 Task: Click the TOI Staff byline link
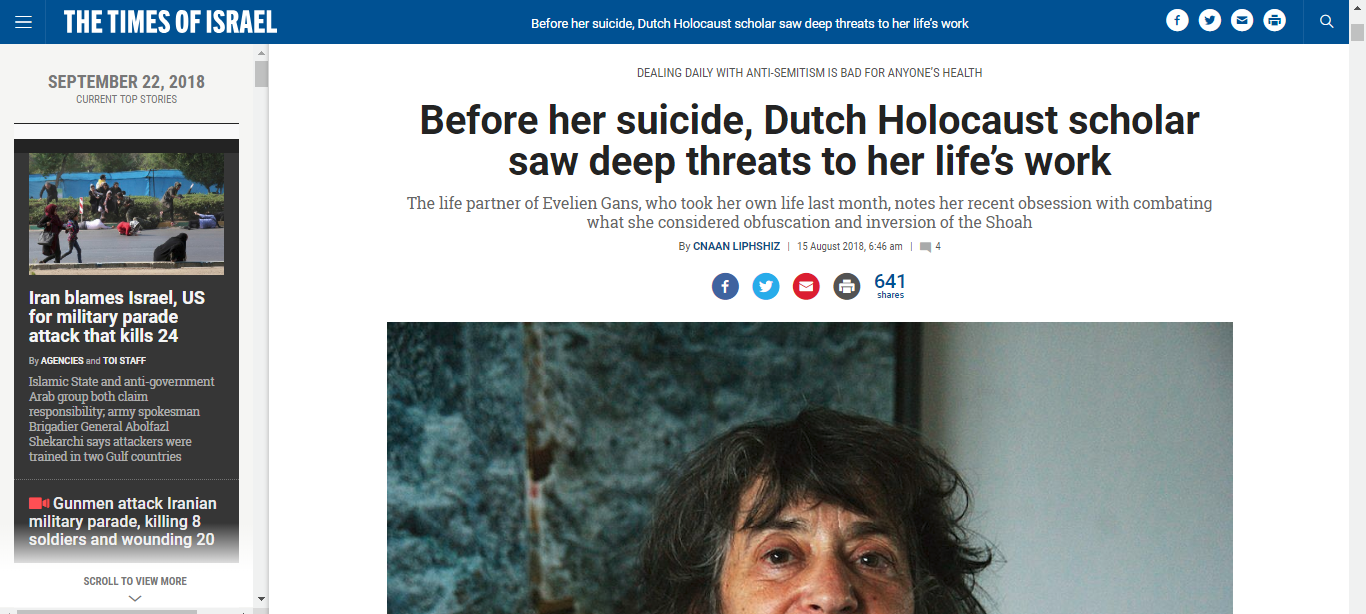coord(124,361)
